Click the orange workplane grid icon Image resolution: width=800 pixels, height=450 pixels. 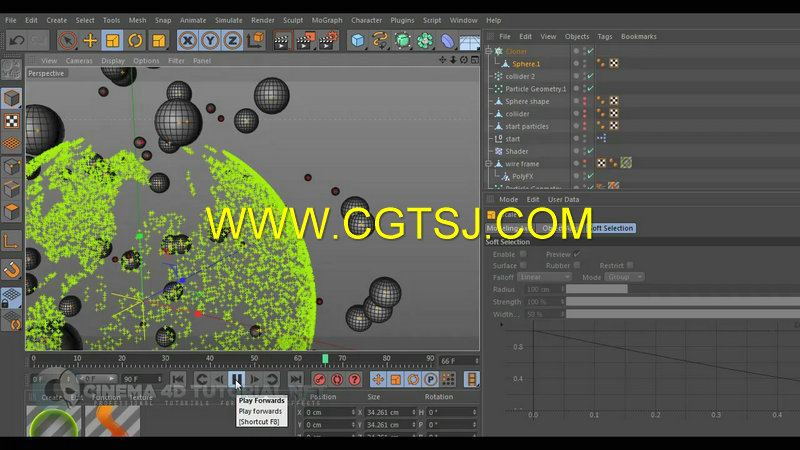[x=11, y=144]
